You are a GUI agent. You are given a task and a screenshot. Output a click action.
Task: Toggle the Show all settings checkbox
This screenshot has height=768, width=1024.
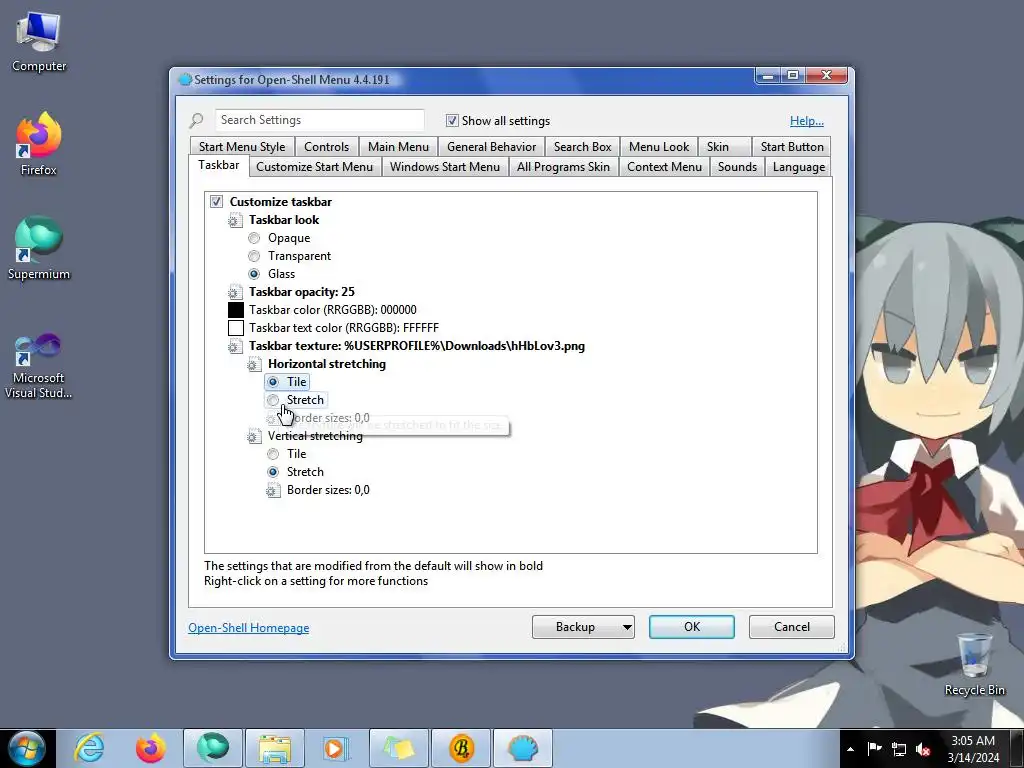(x=452, y=121)
